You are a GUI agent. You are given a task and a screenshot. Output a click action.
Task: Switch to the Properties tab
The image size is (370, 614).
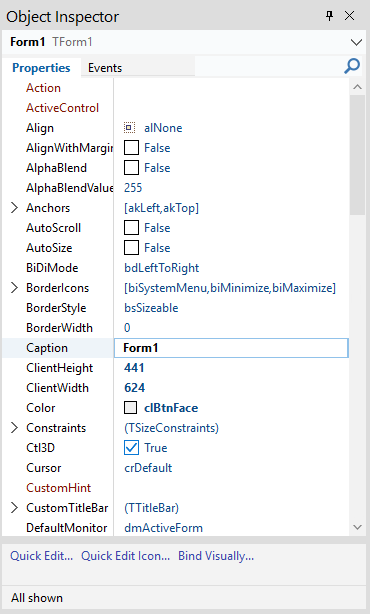tap(41, 67)
